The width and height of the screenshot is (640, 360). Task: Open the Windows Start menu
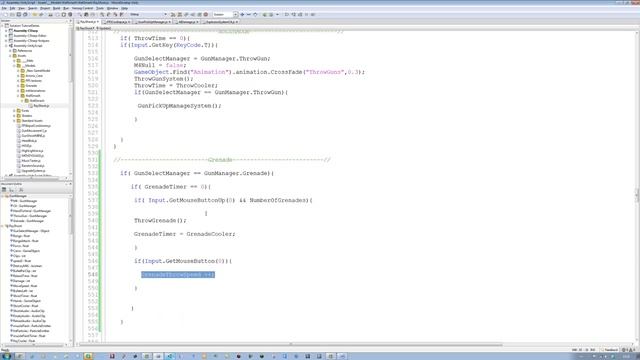pyautogui.click(x=7, y=356)
